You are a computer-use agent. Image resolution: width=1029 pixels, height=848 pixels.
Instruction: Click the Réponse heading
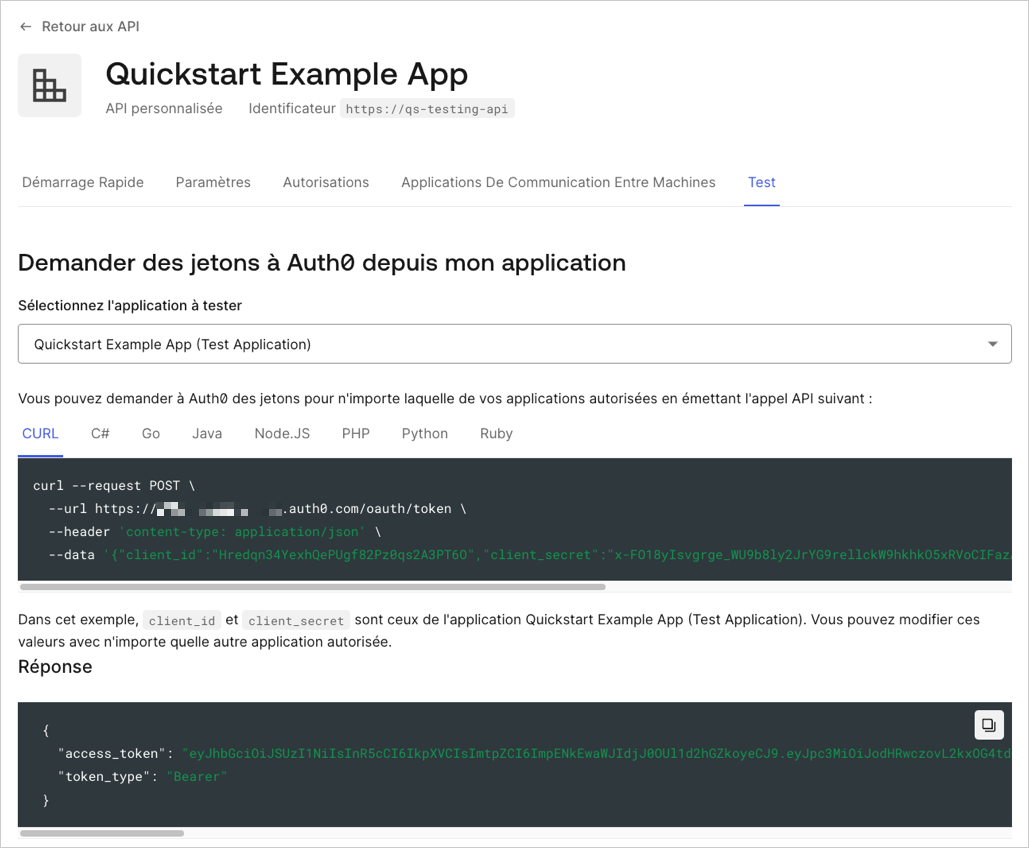coord(55,667)
